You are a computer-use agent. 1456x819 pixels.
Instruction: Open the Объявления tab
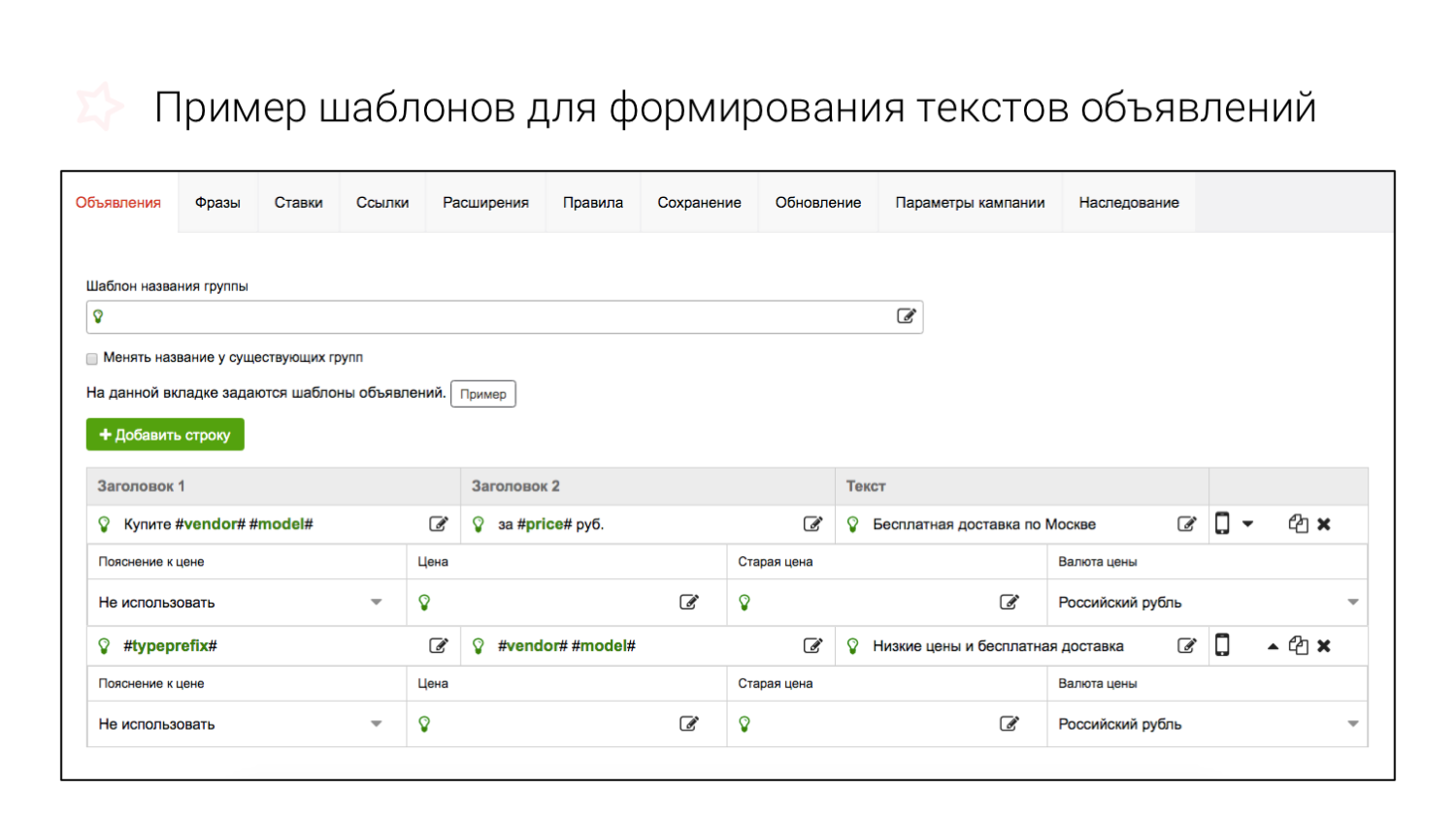[x=118, y=203]
